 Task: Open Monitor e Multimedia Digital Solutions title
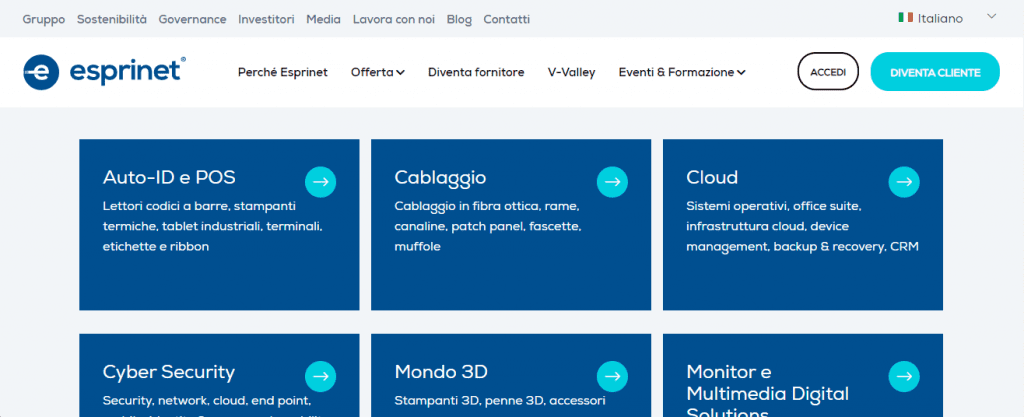click(768, 390)
